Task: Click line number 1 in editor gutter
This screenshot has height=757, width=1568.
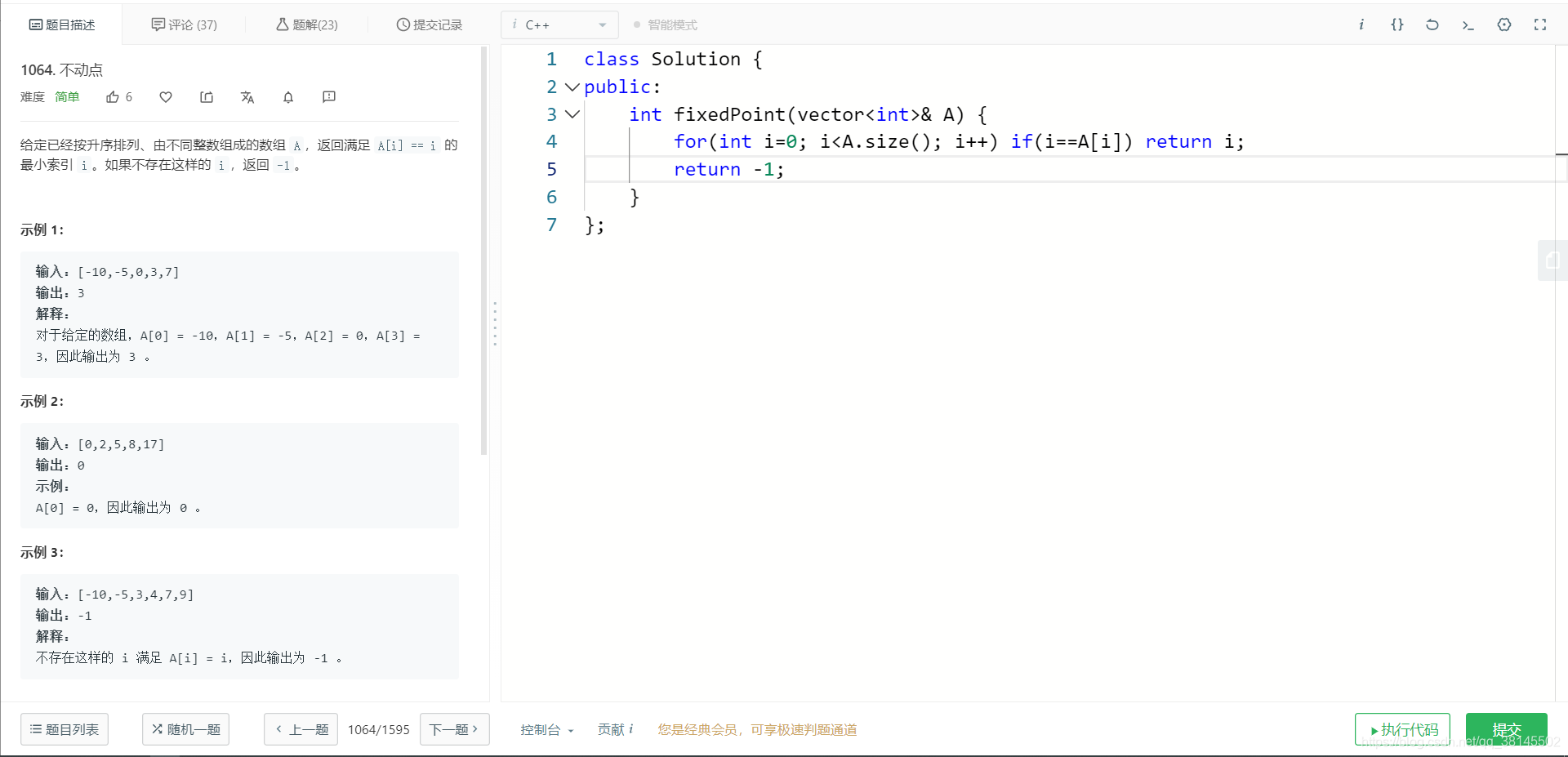Action: 551,60
